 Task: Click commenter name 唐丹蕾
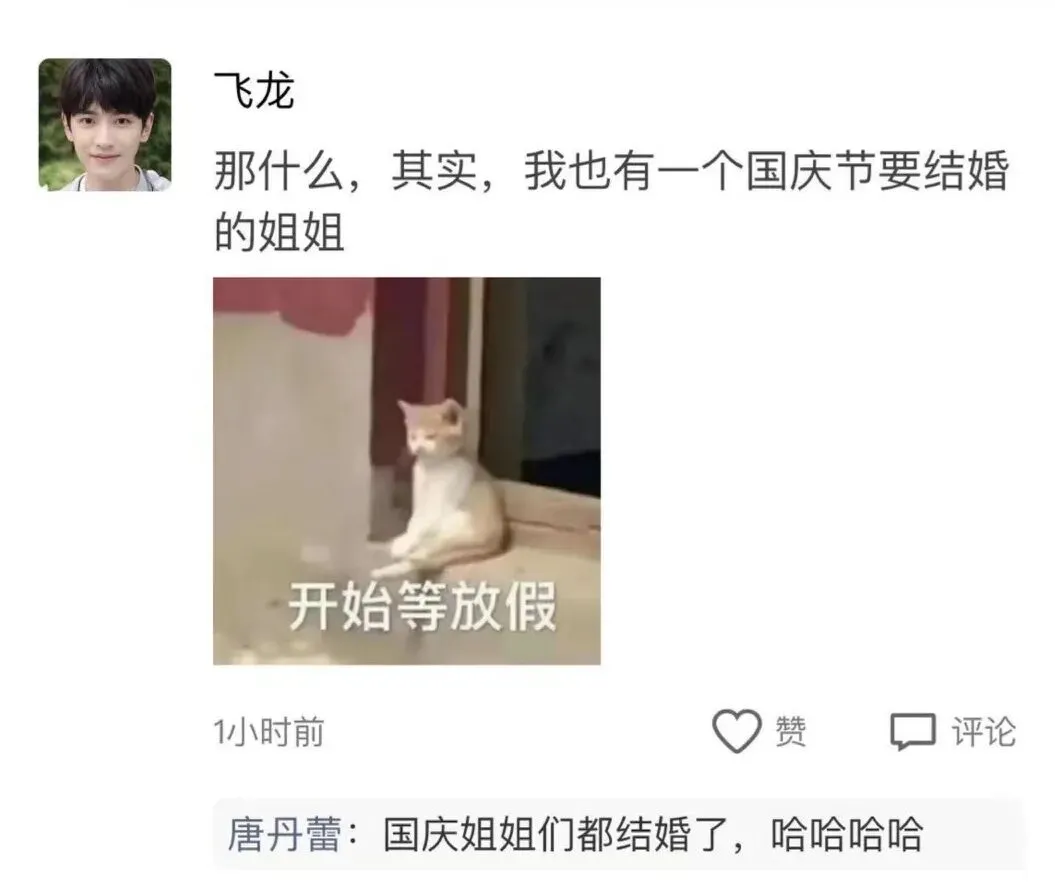coord(285,835)
